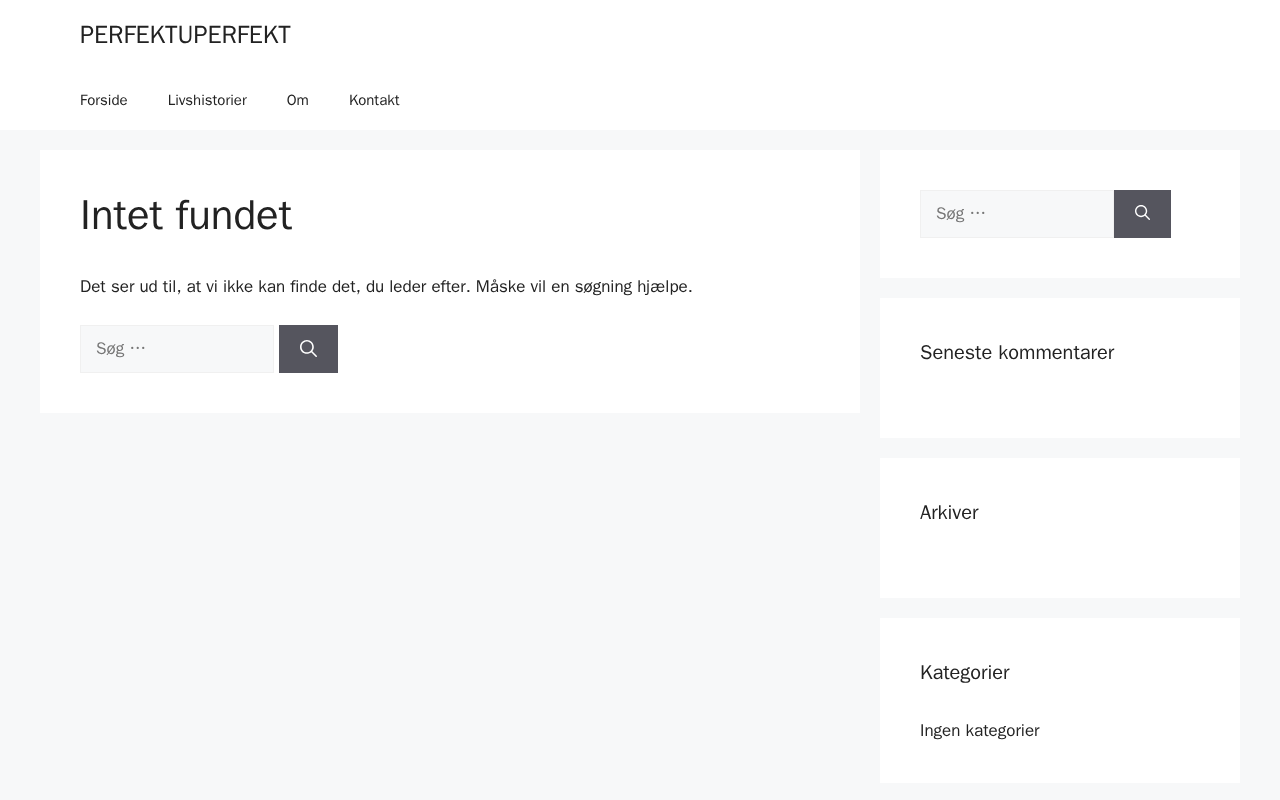1280x800 pixels.
Task: Click the empty gray area below the main panel
Action: (450, 600)
